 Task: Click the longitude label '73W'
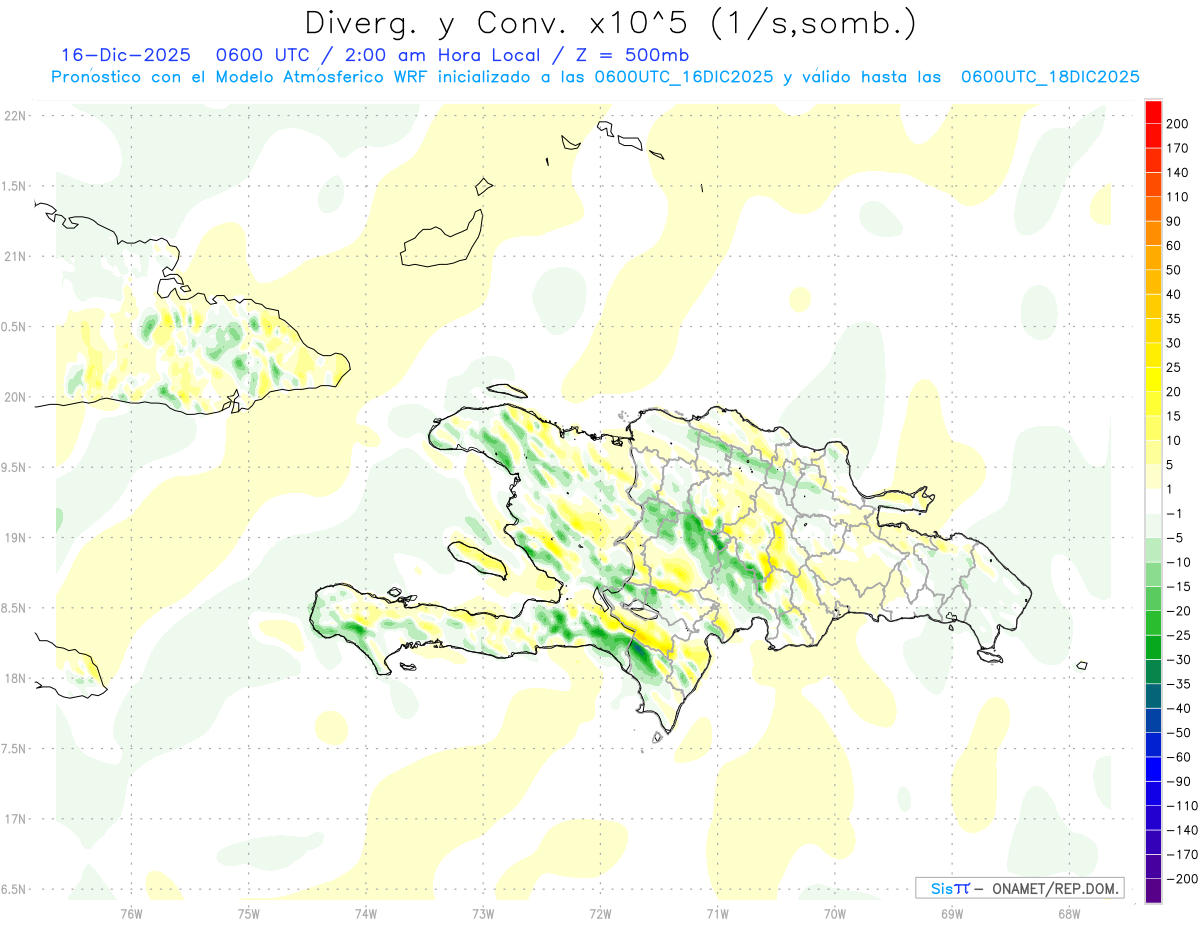[x=483, y=914]
